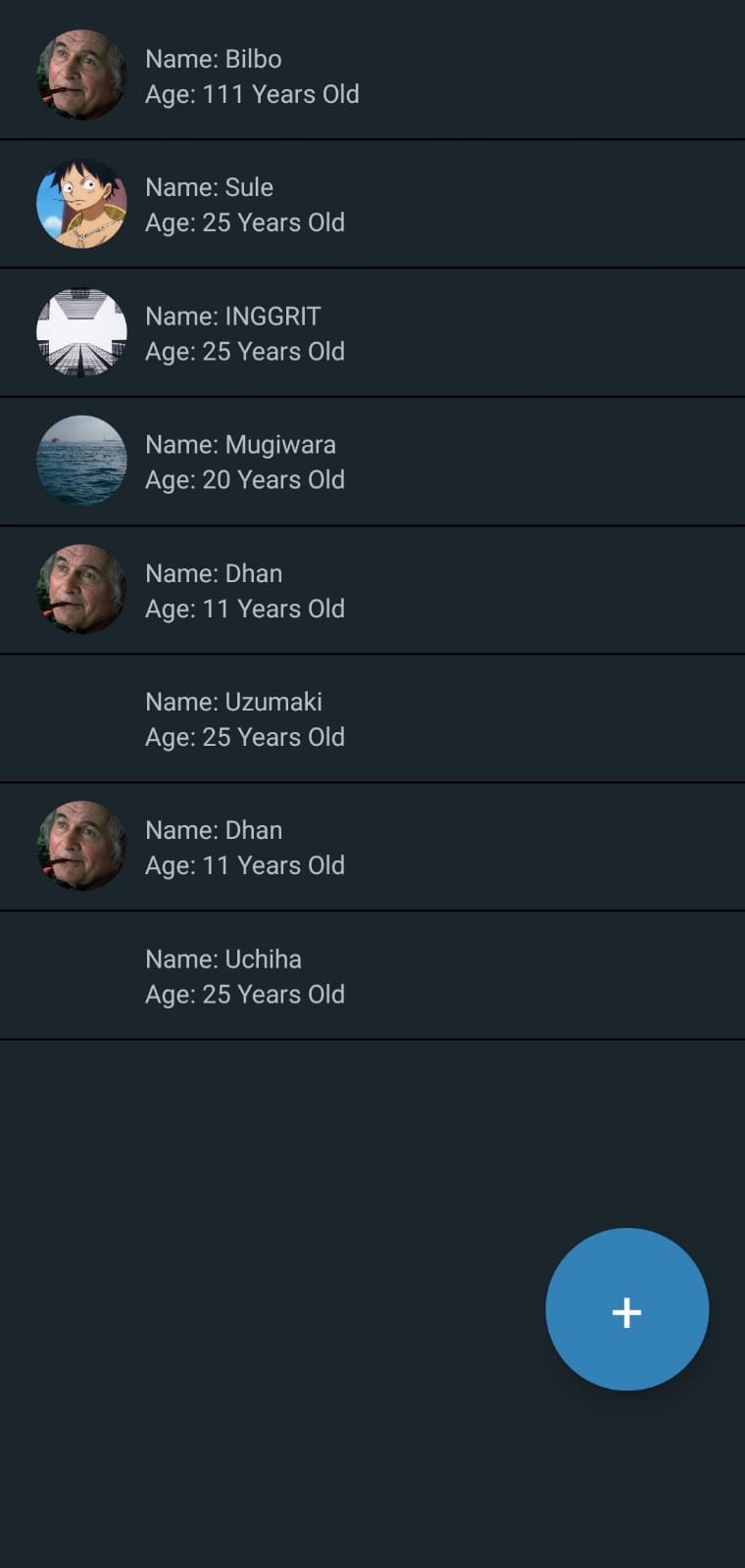Tap the "Age: 20 Years Old" line
This screenshot has height=1568, width=745.
pyautogui.click(x=245, y=479)
